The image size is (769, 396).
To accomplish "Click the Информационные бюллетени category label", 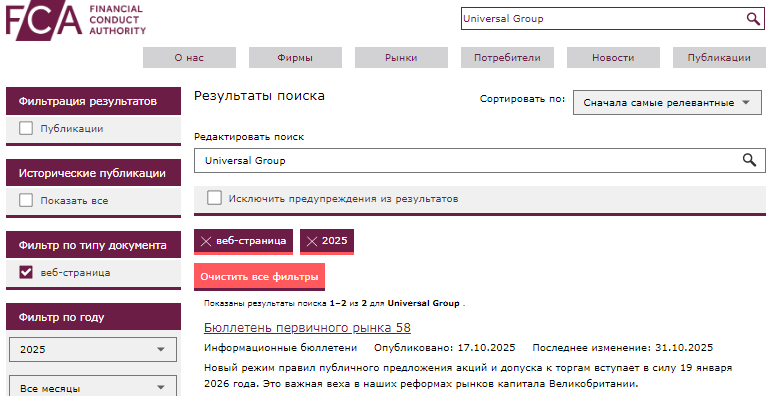I will tap(281, 348).
